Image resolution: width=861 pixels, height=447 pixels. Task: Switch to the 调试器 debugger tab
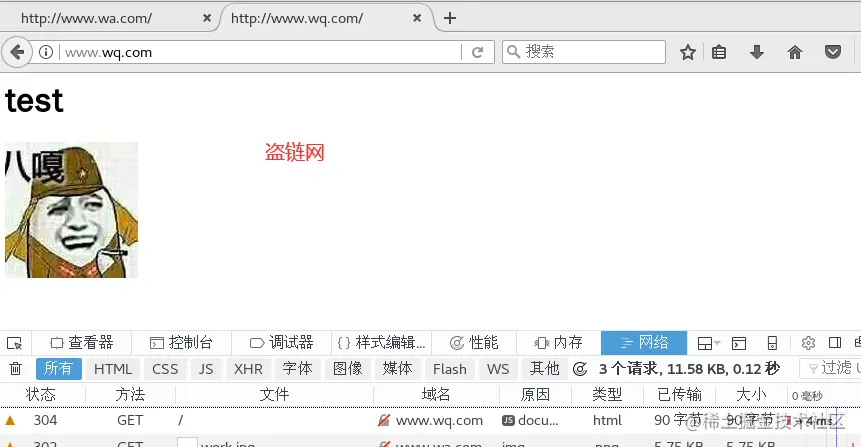pyautogui.click(x=281, y=343)
